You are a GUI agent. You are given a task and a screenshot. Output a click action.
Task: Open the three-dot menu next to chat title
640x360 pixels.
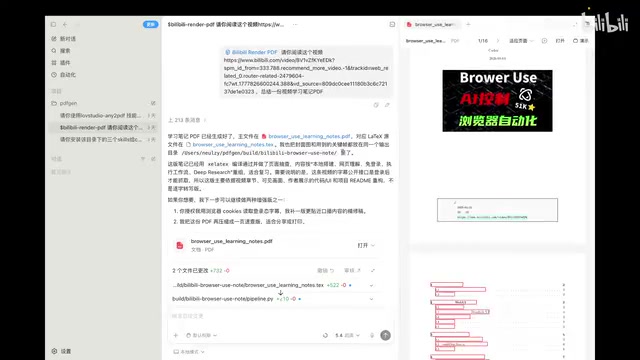tap(295, 24)
